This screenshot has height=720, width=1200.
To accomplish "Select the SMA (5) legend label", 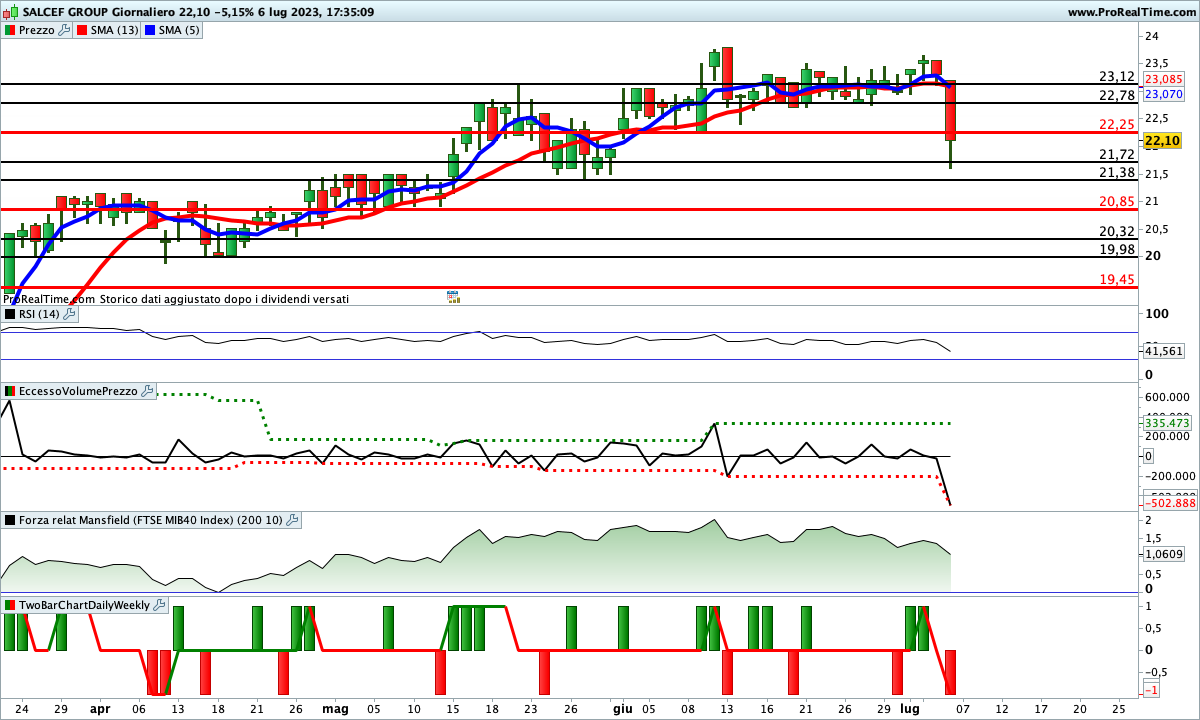I will [x=179, y=30].
